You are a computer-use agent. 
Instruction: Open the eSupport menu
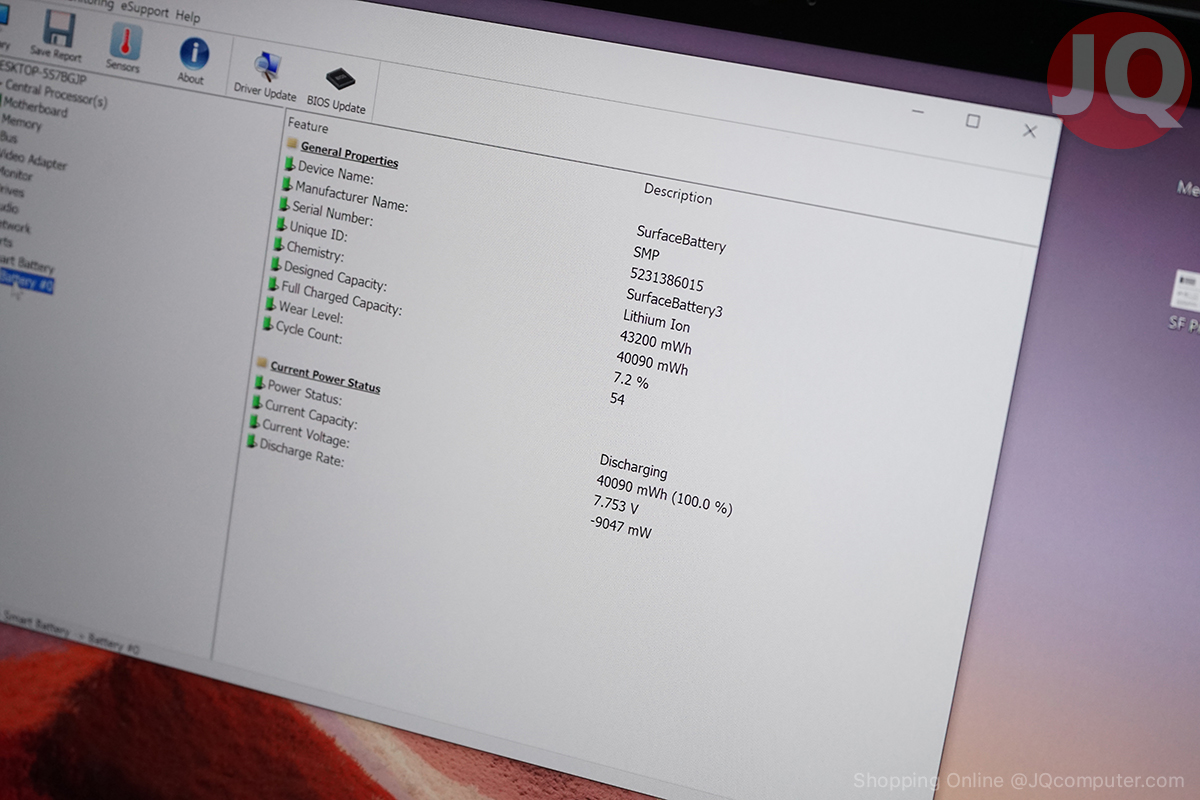[x=145, y=10]
